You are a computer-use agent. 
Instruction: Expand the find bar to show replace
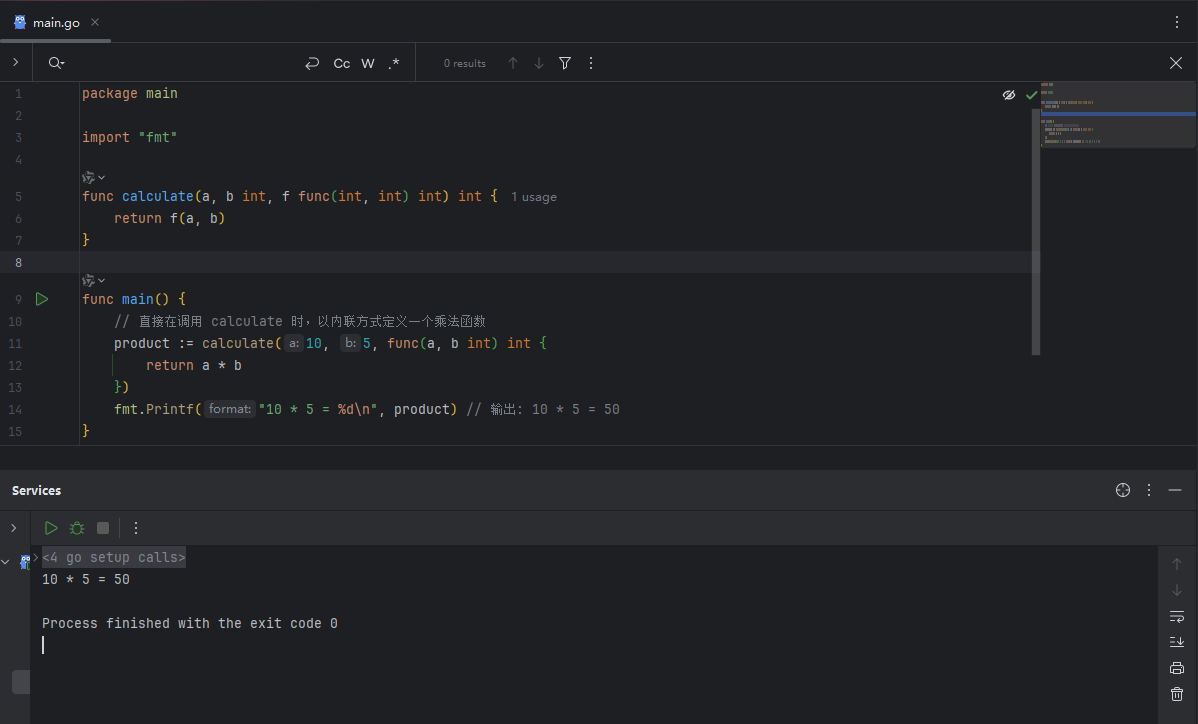tap(15, 63)
